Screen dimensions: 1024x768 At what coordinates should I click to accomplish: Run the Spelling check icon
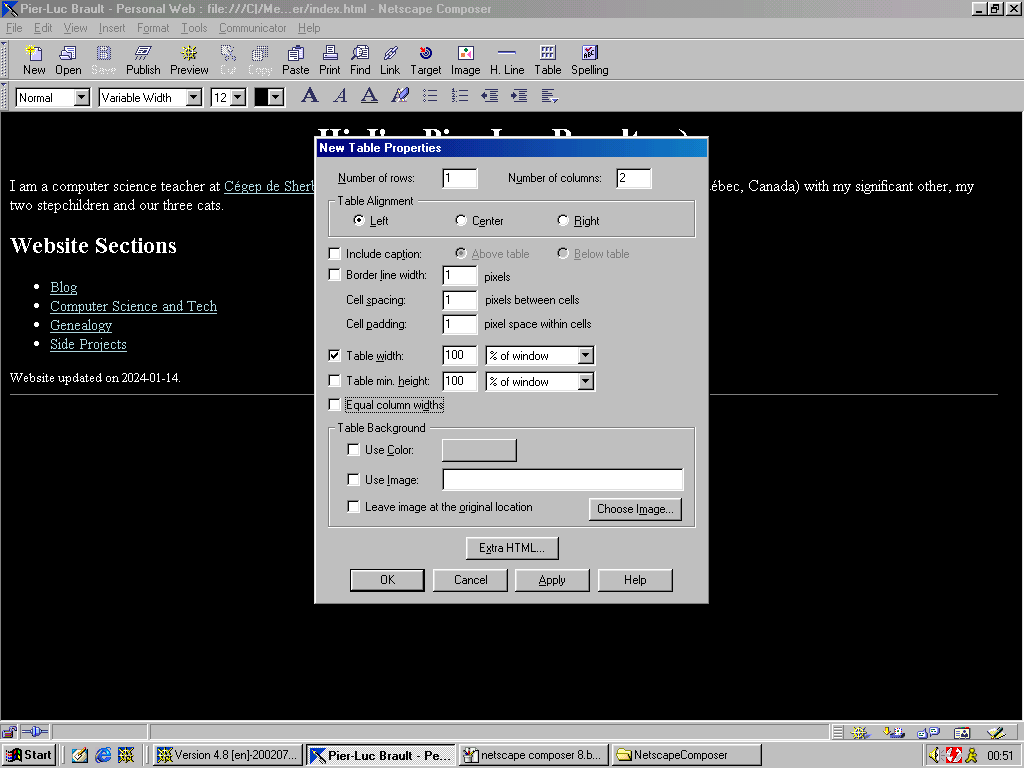pyautogui.click(x=589, y=60)
